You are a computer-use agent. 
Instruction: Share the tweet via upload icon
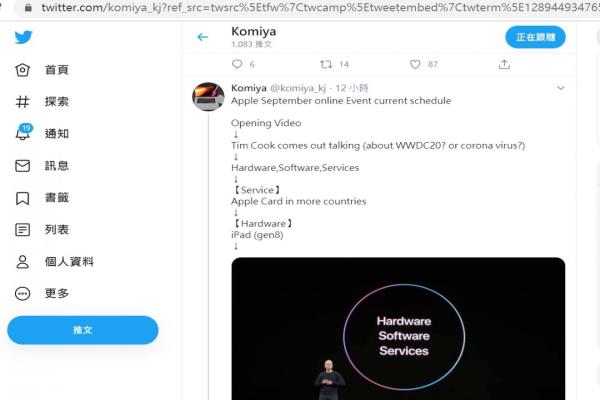tap(504, 64)
